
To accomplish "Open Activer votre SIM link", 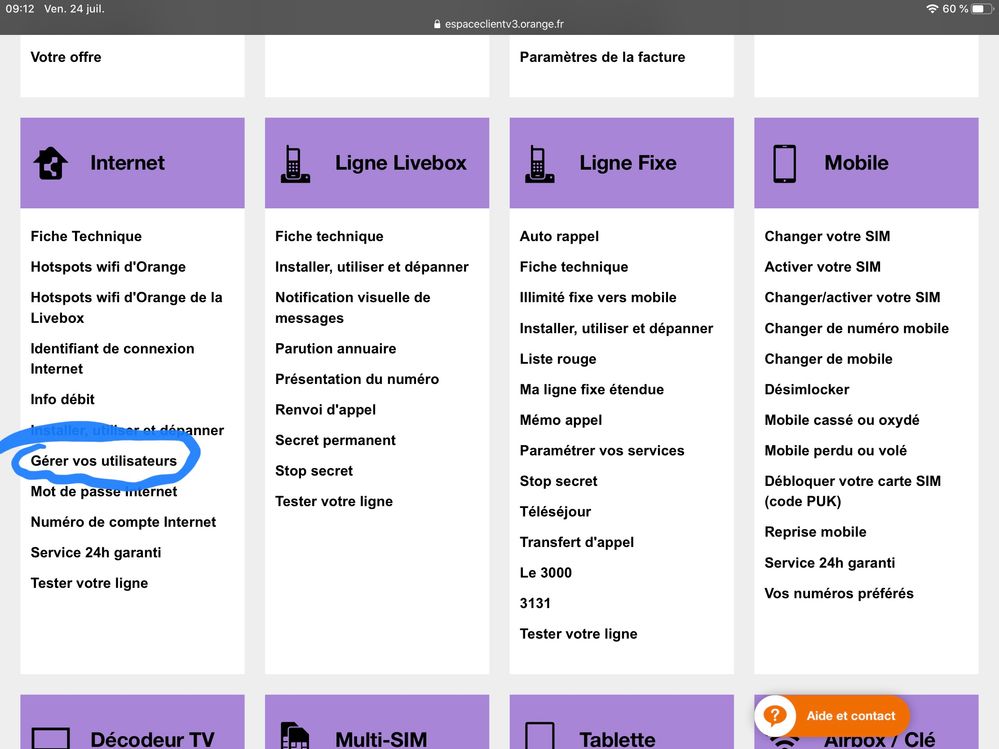I will (x=823, y=267).
